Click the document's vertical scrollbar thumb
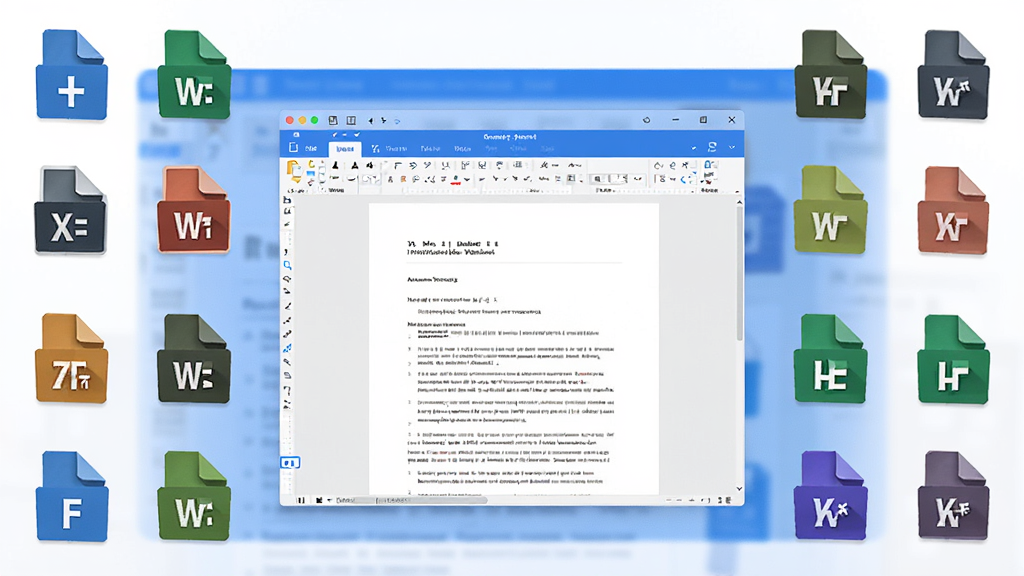1024x576 pixels. tap(739, 274)
